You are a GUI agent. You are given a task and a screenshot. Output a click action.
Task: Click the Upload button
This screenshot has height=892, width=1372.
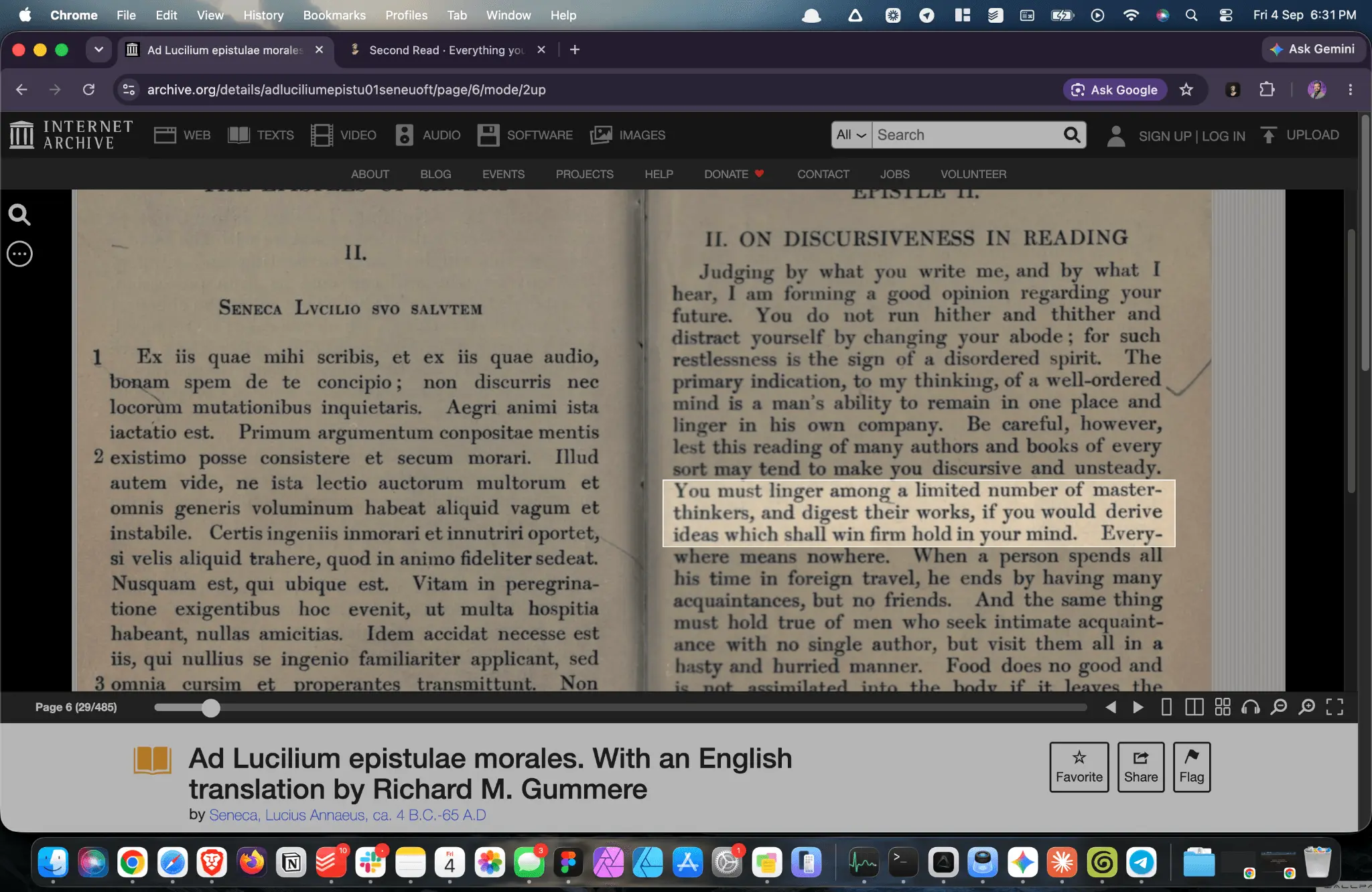click(x=1300, y=135)
